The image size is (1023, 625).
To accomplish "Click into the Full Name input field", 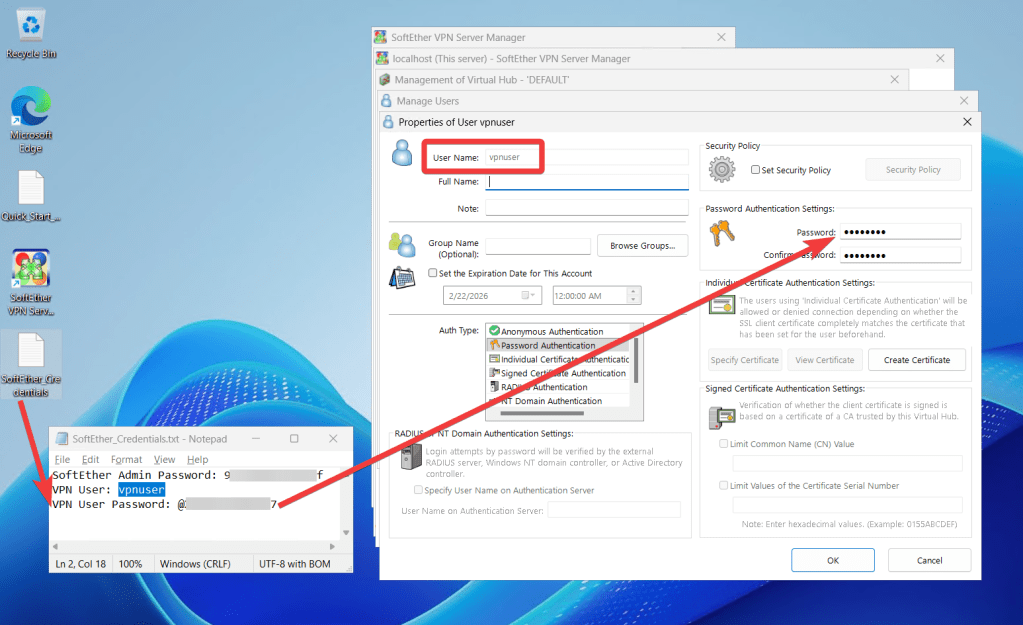I will coord(587,183).
